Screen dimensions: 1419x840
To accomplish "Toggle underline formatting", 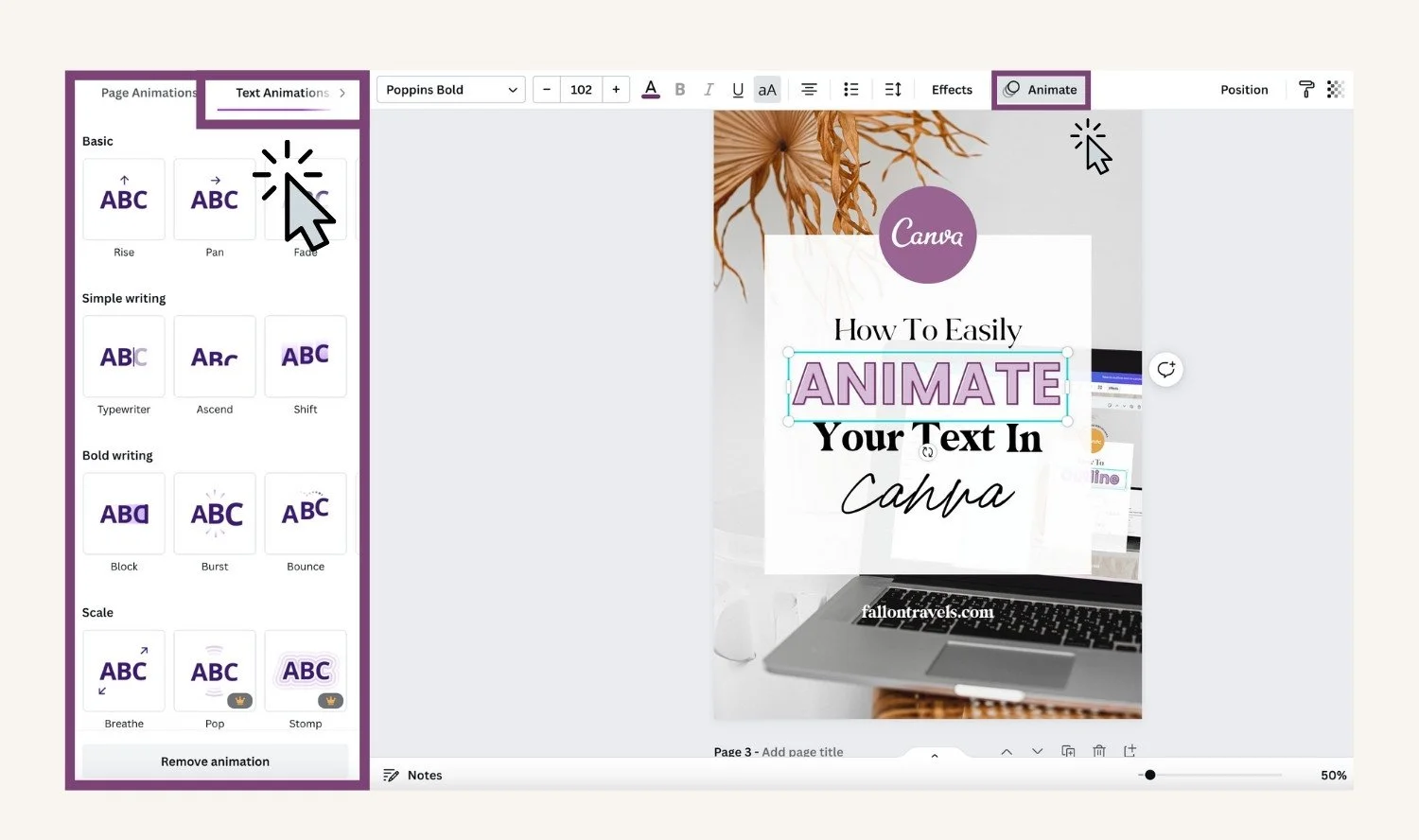I will [x=738, y=90].
